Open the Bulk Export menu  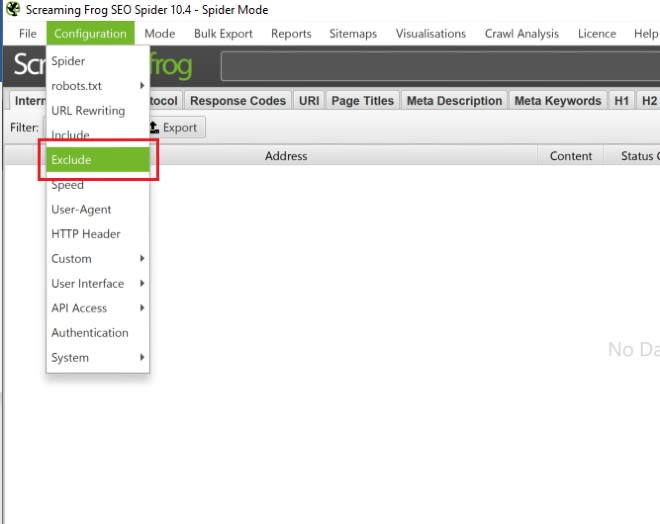223,33
